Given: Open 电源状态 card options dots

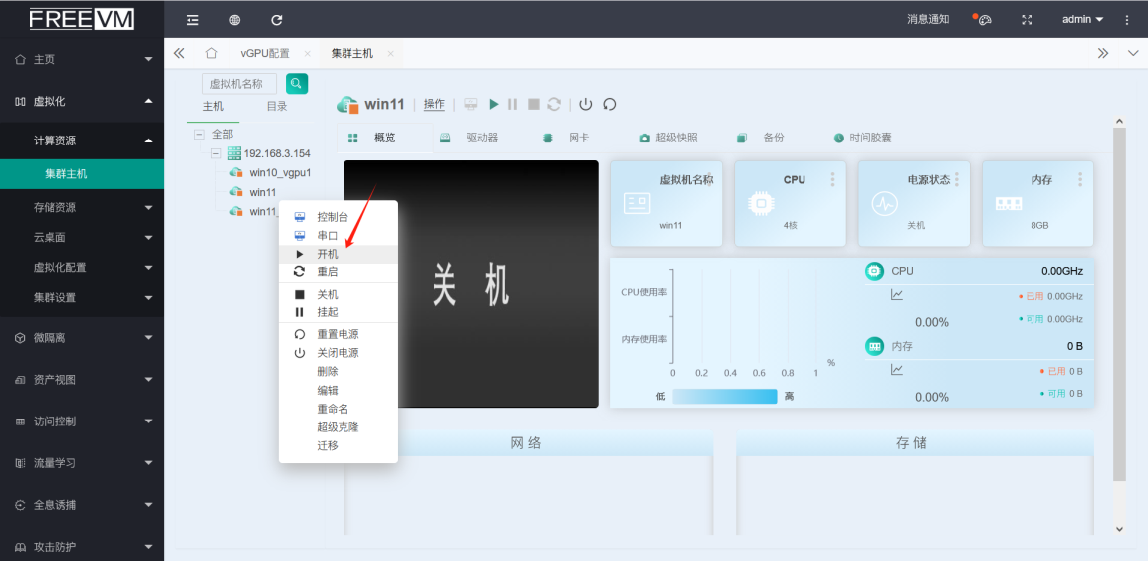Looking at the screenshot, I should tap(957, 179).
